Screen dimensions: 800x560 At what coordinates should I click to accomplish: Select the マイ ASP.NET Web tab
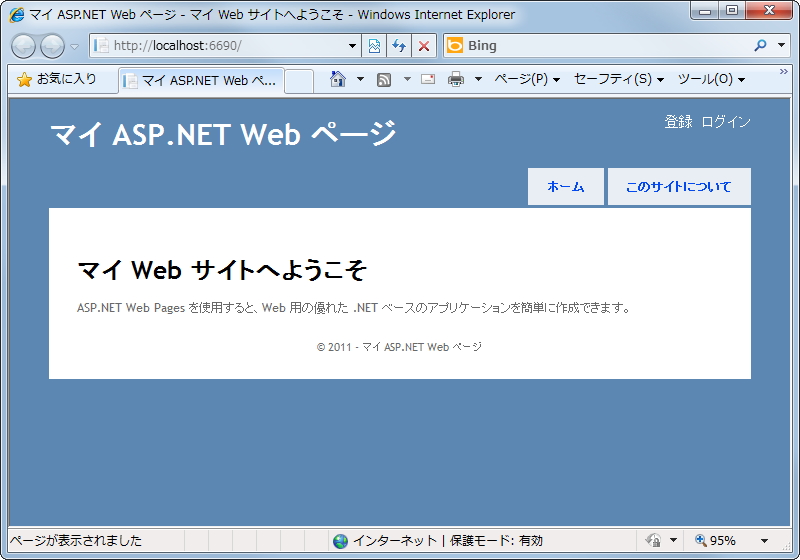[x=201, y=81]
